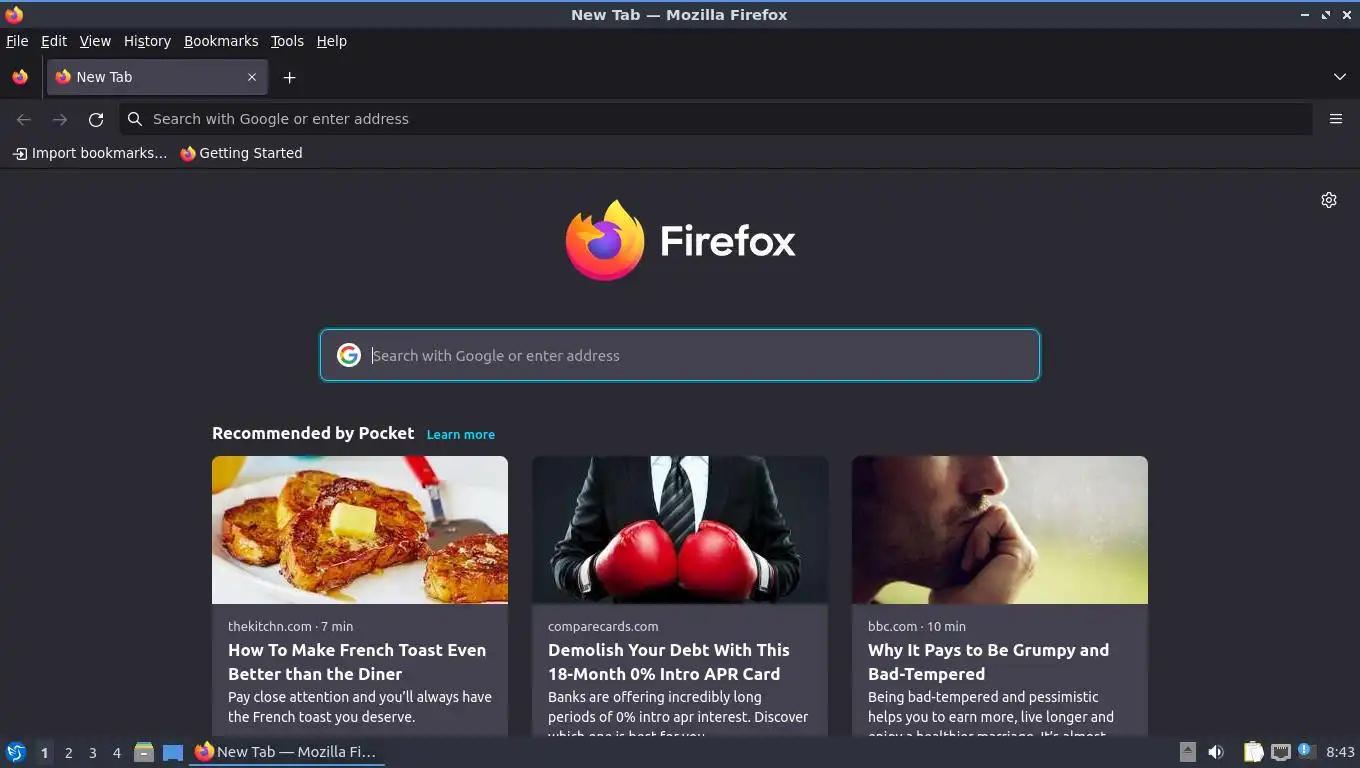
Task: Open the file manager taskbar icon
Action: click(x=144, y=752)
